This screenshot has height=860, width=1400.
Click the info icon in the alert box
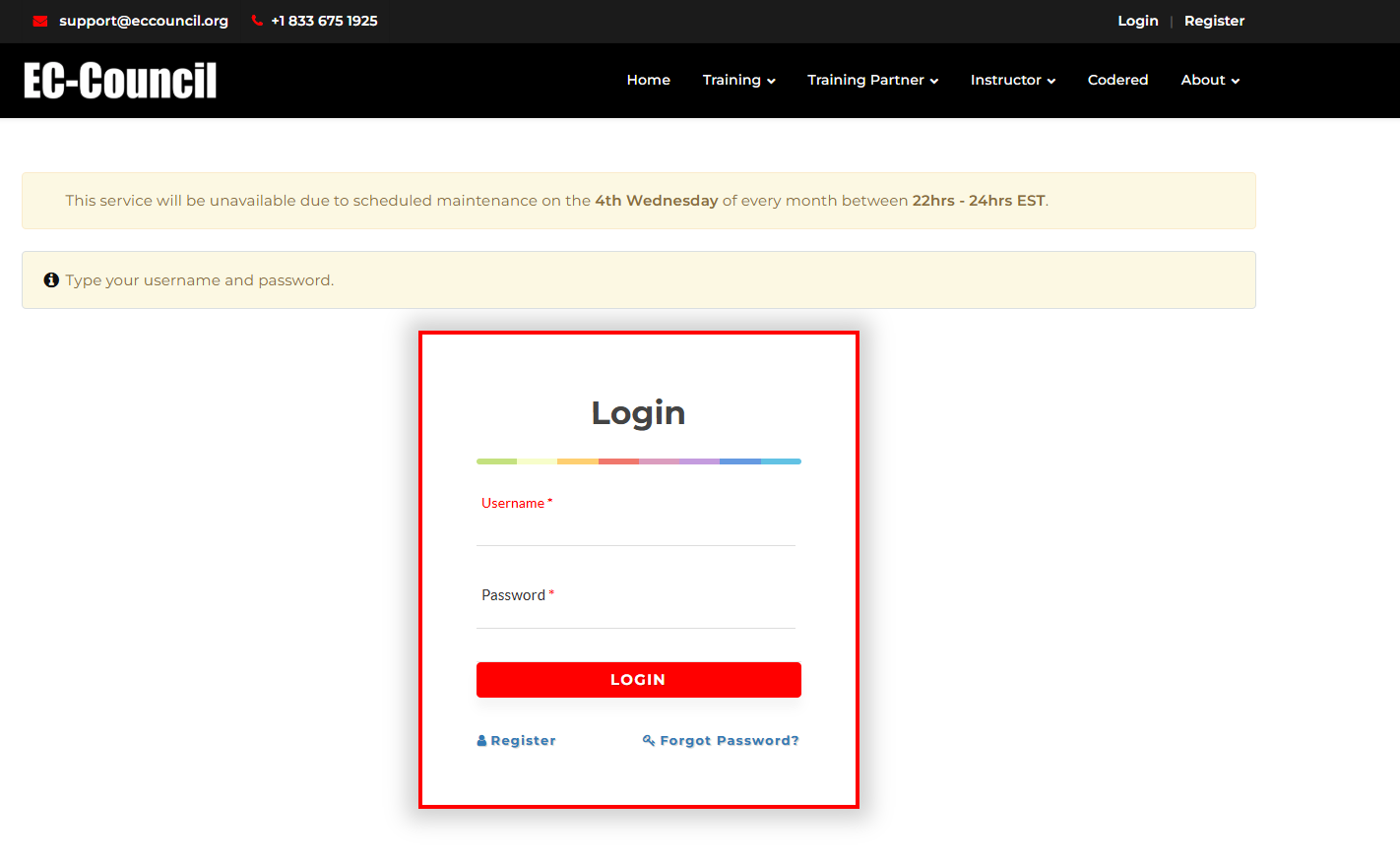pyautogui.click(x=51, y=280)
